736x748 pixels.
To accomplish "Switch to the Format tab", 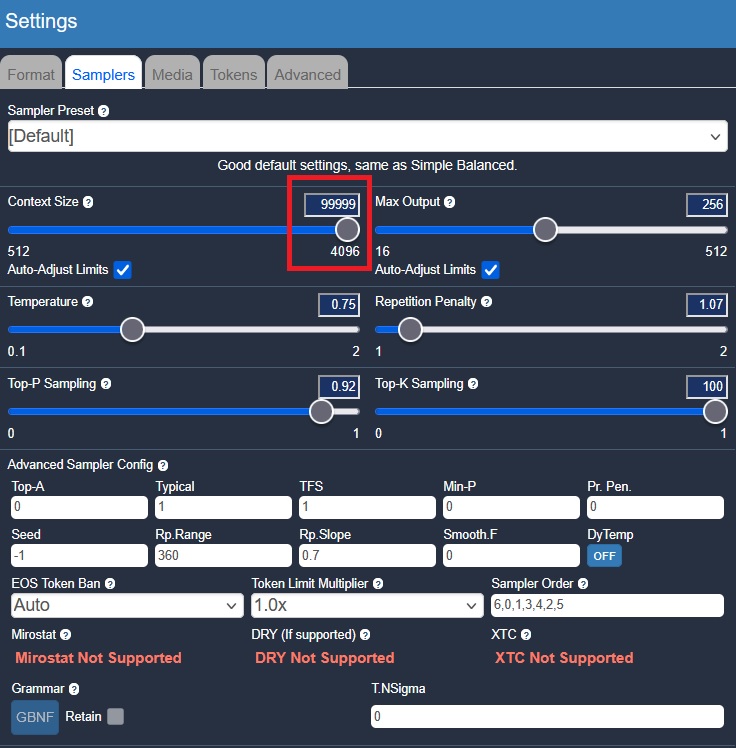I will tap(31, 75).
